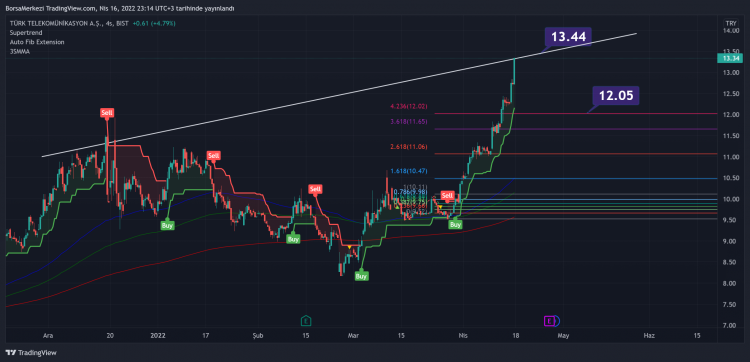Open the purple E event marker
The height and width of the screenshot is (362, 750).
[x=550, y=321]
